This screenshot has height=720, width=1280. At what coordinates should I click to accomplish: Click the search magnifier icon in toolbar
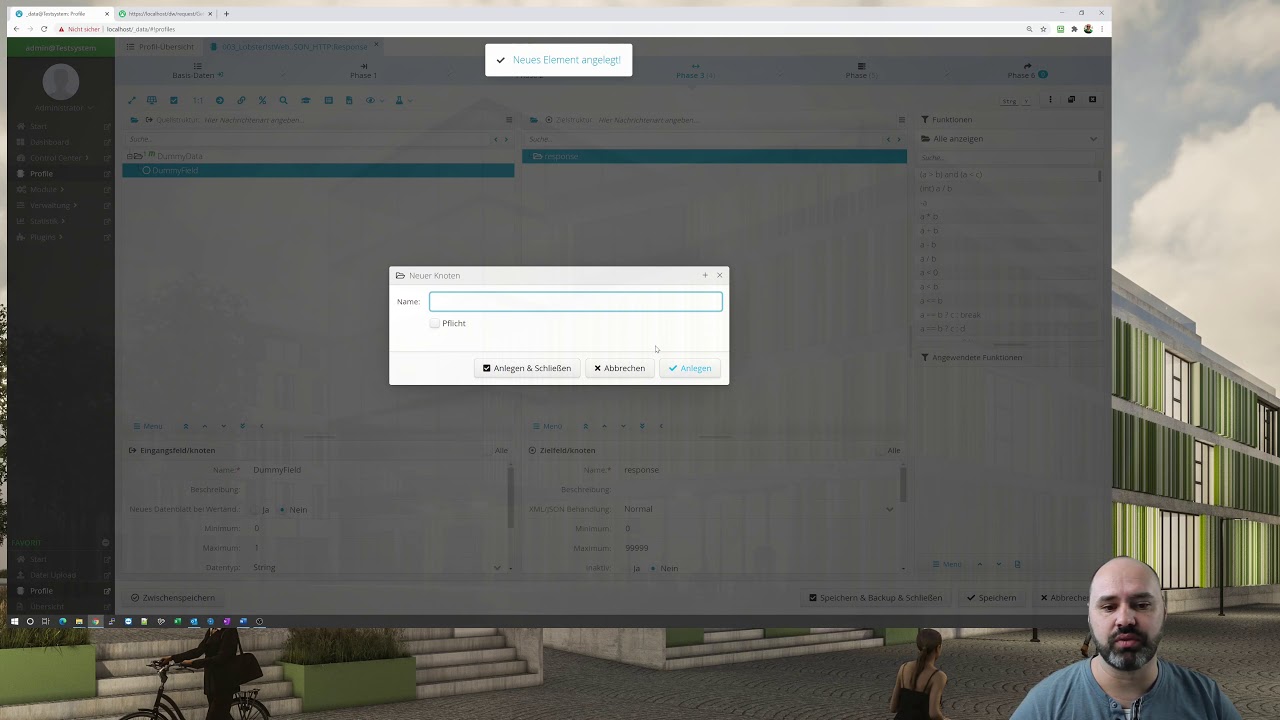point(283,100)
